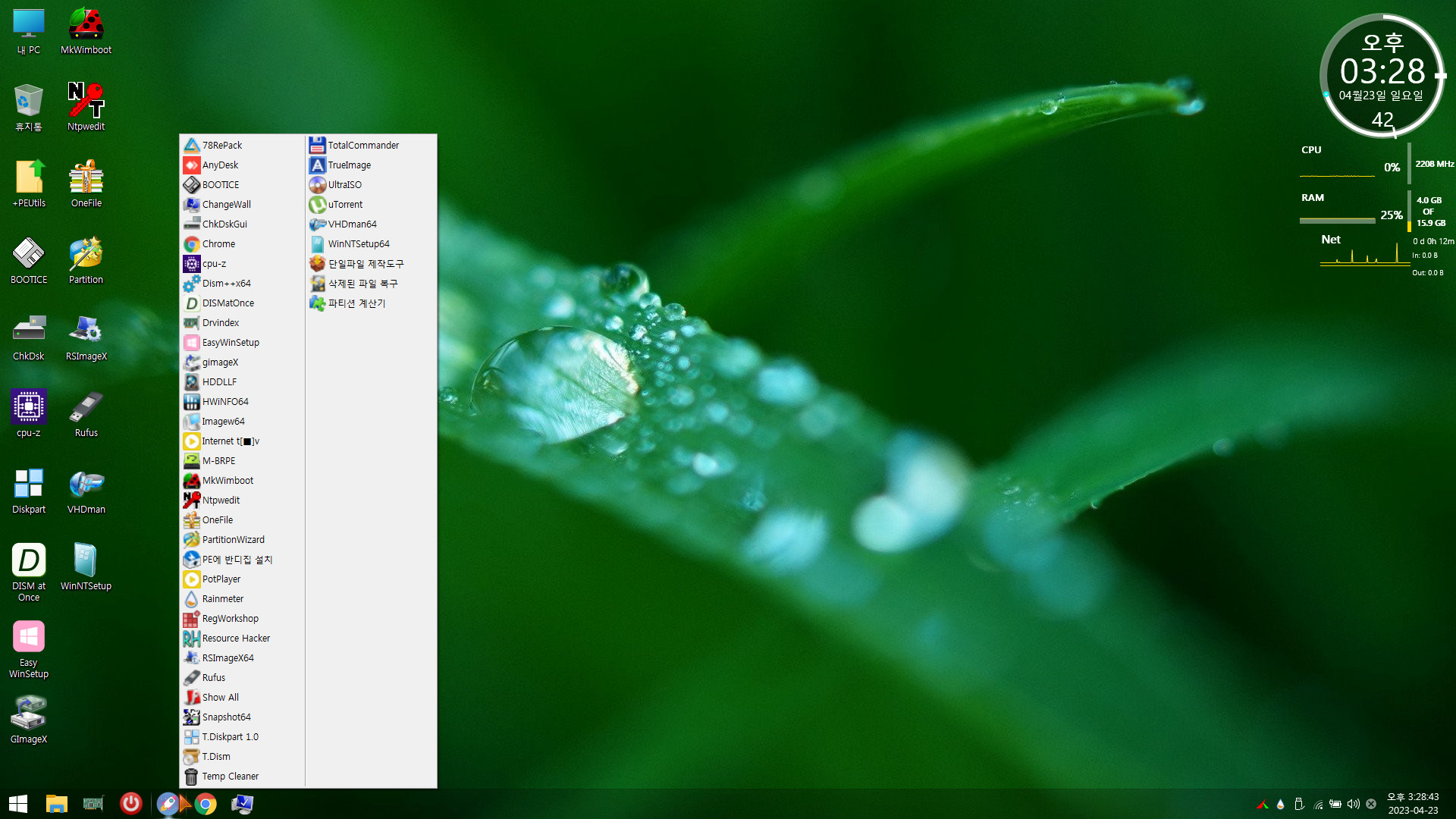
Task: Open HWiNFO64 from the menu
Action: coord(242,401)
